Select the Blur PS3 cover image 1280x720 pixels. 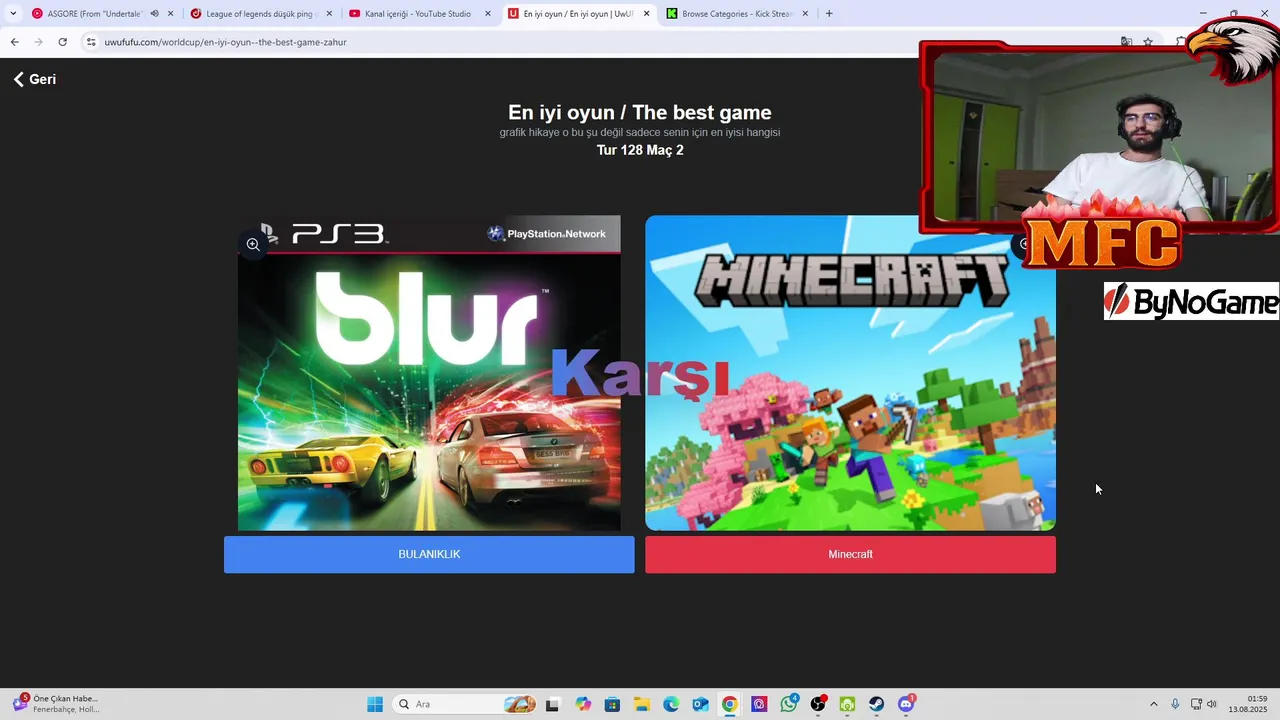click(x=429, y=373)
